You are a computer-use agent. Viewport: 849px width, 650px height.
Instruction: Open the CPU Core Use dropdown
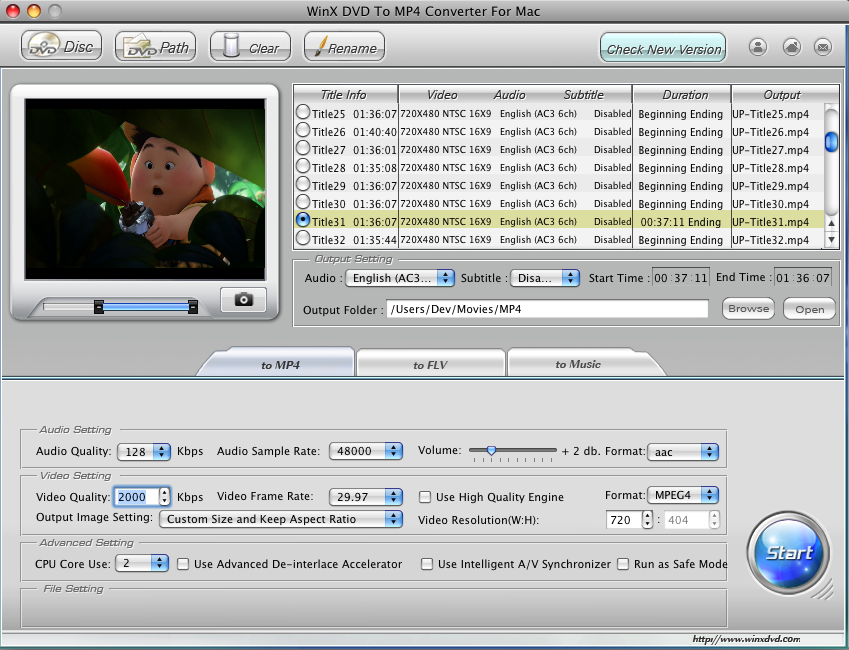(142, 563)
